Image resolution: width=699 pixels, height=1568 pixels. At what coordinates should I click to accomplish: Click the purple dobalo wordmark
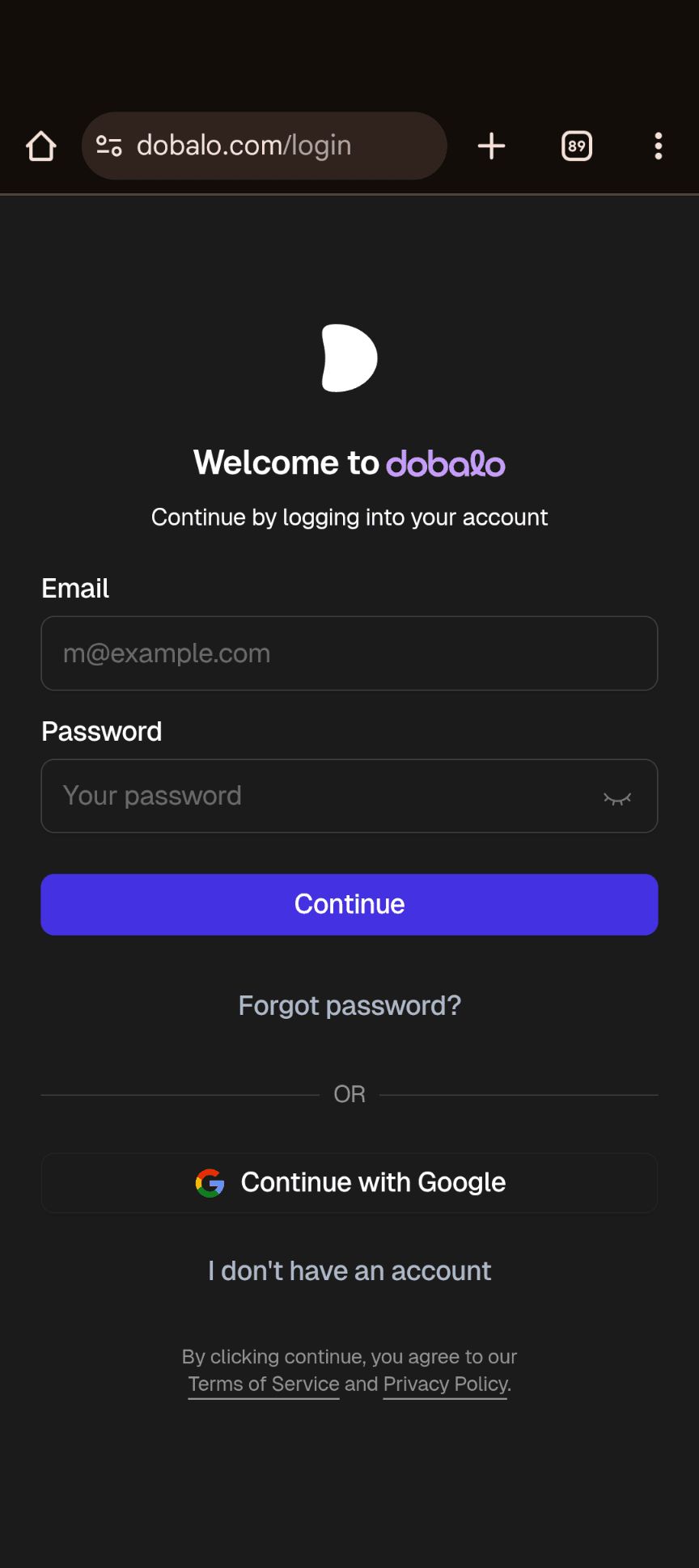[x=446, y=463]
